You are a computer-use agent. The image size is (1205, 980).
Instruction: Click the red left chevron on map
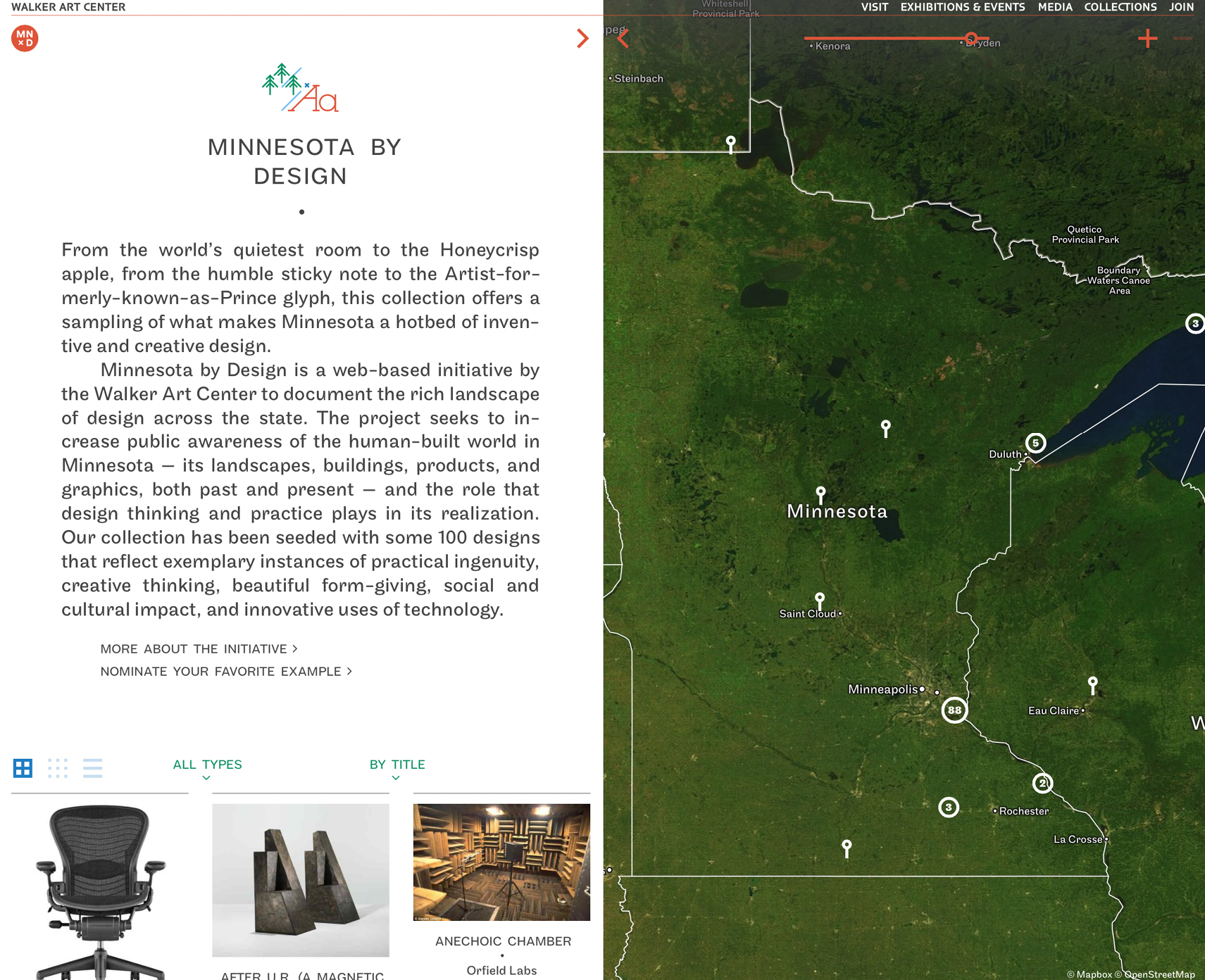pyautogui.click(x=623, y=38)
